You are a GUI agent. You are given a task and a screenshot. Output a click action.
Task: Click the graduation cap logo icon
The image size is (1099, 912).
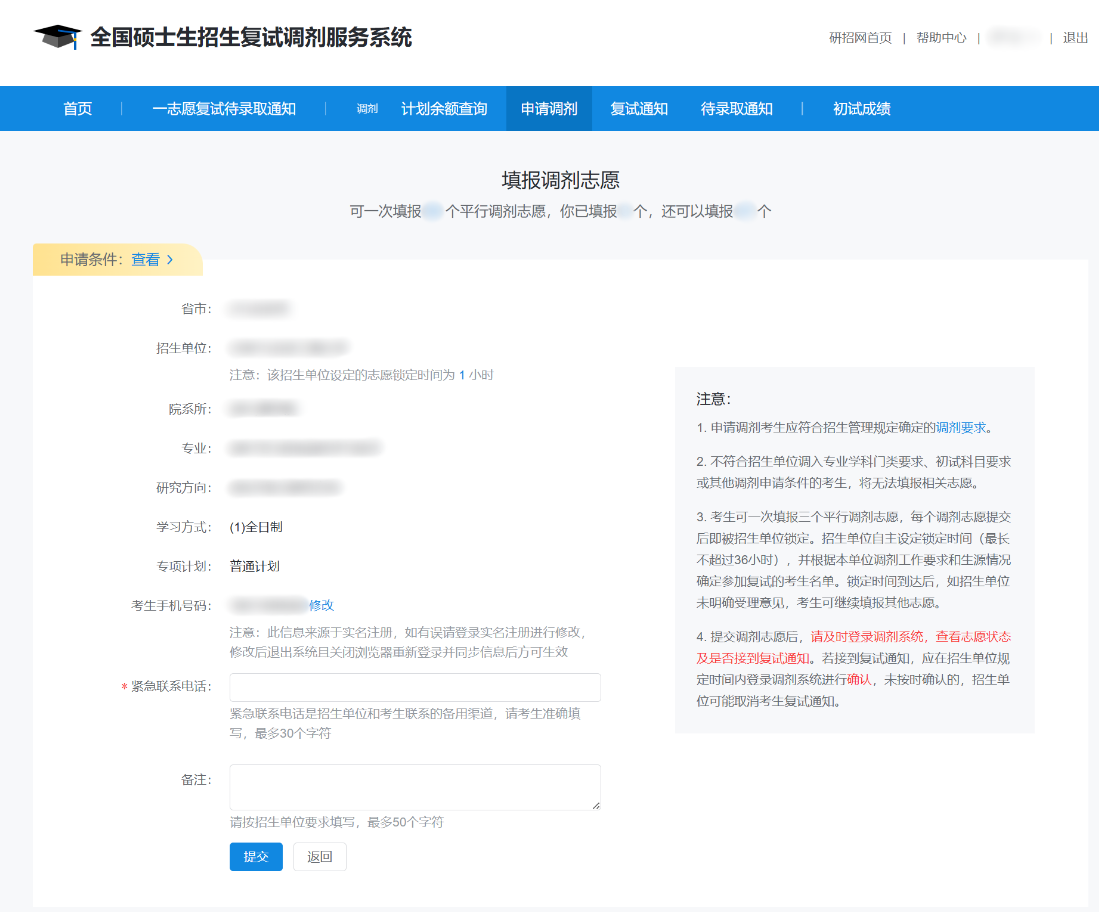tap(59, 36)
